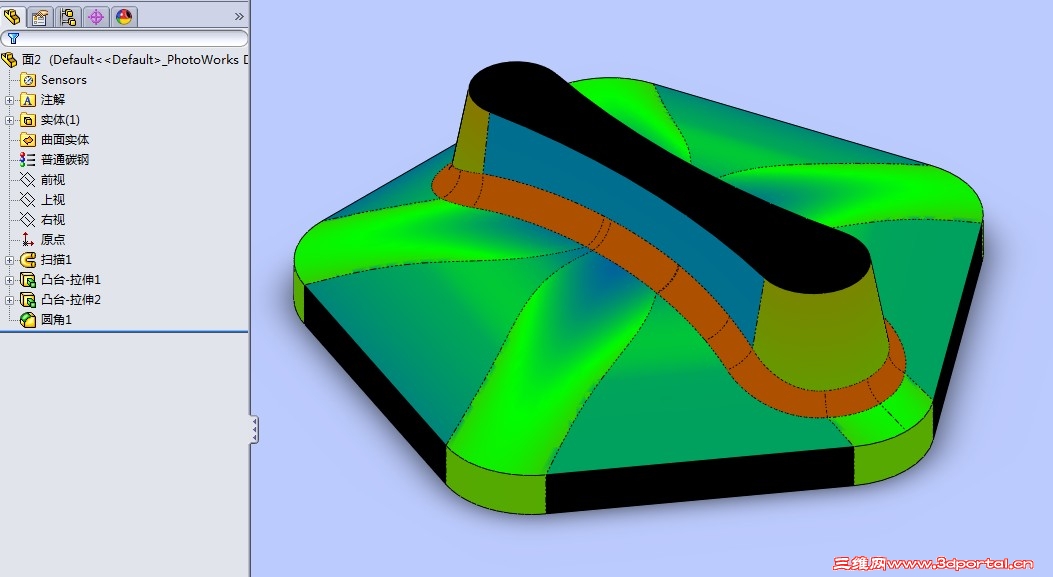Select the 上视 top plane
The height and width of the screenshot is (577, 1053).
[53, 199]
